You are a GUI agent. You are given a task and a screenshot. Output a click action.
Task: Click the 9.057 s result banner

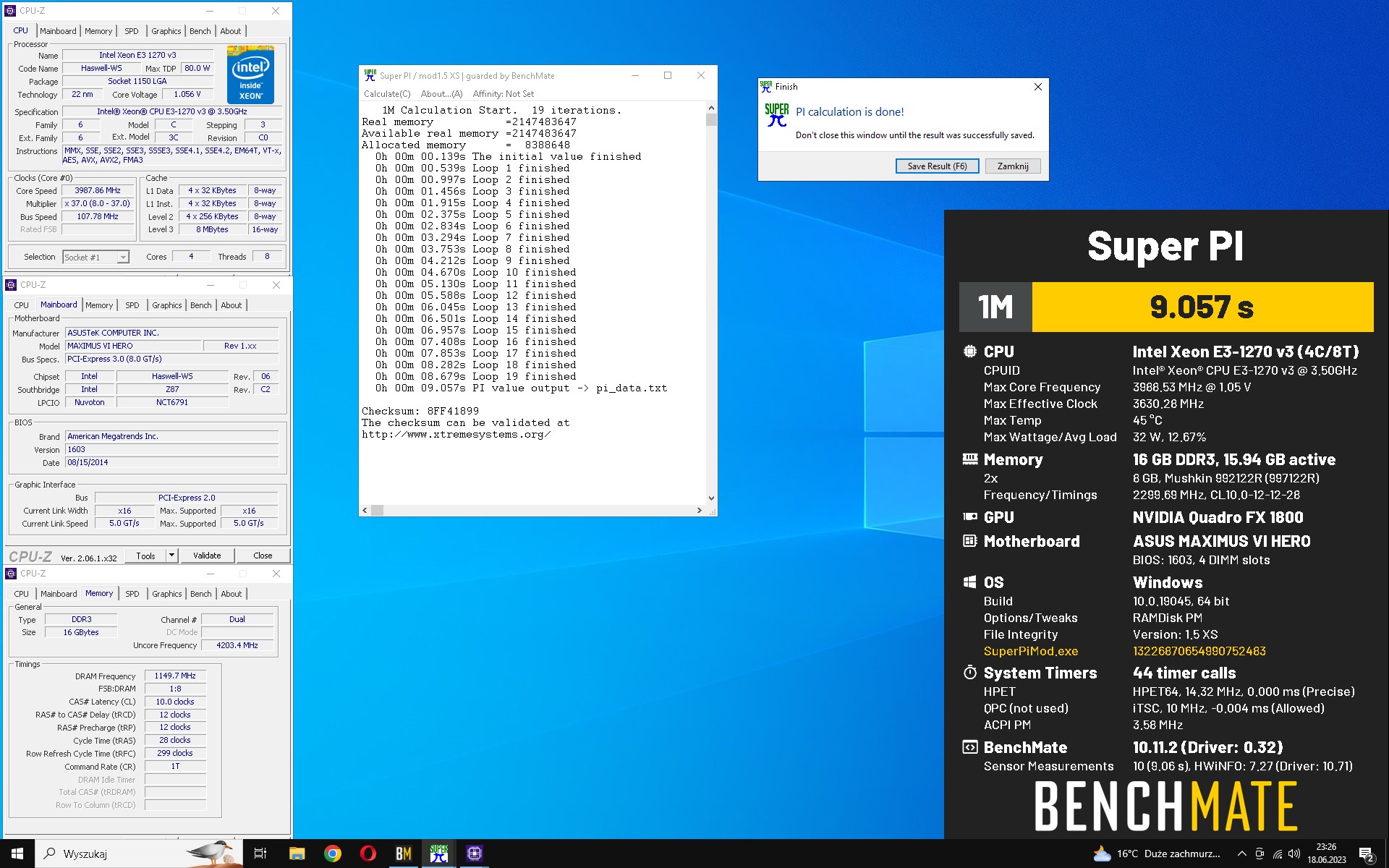click(1202, 307)
